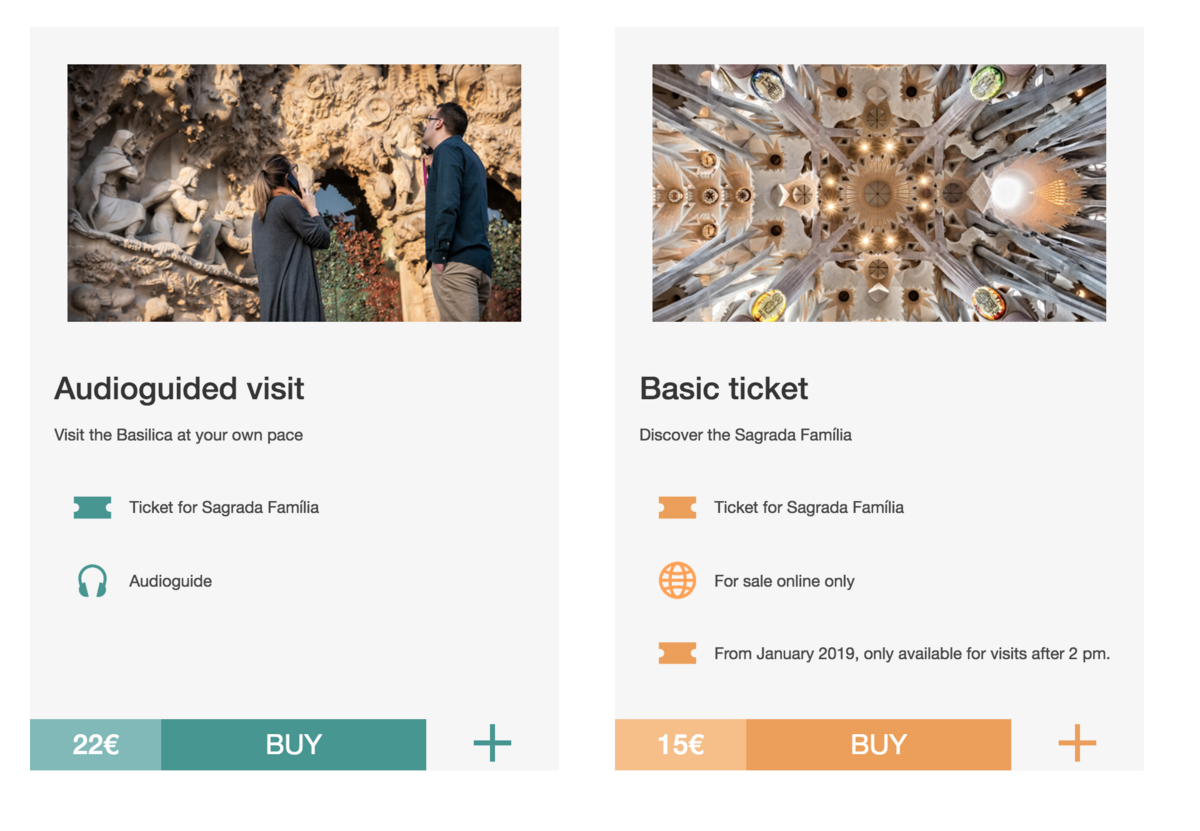Open the basilica ceiling photo thumbnail
Image resolution: width=1200 pixels, height=831 pixels.
tap(879, 193)
